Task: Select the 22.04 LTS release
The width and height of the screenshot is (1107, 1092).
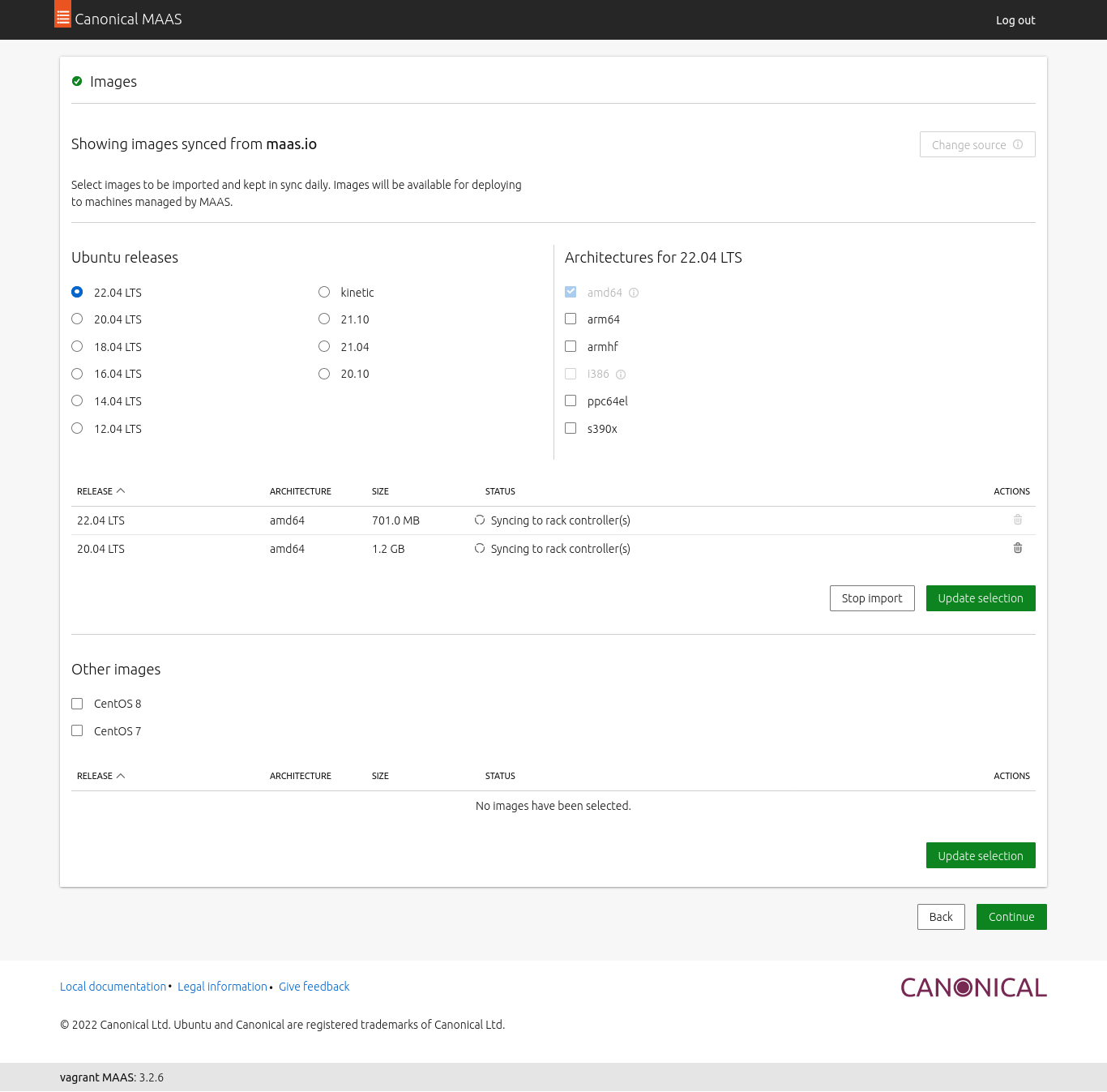Action: [77, 292]
